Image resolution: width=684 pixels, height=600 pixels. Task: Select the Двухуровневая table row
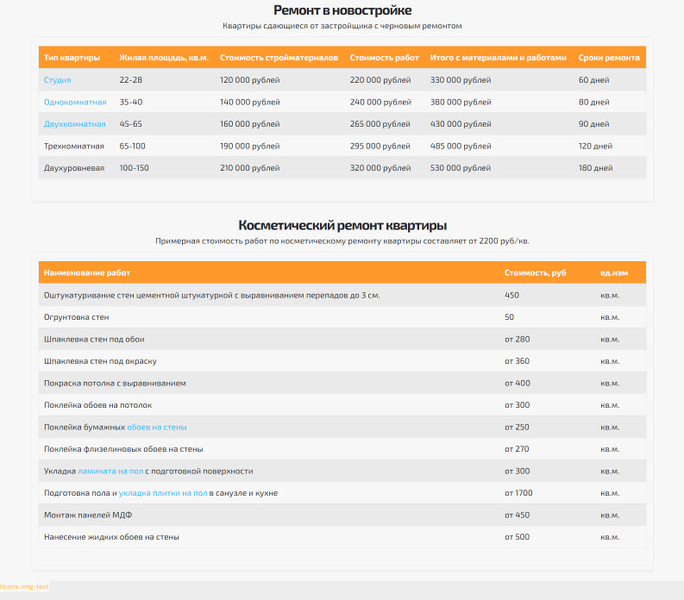pos(342,168)
